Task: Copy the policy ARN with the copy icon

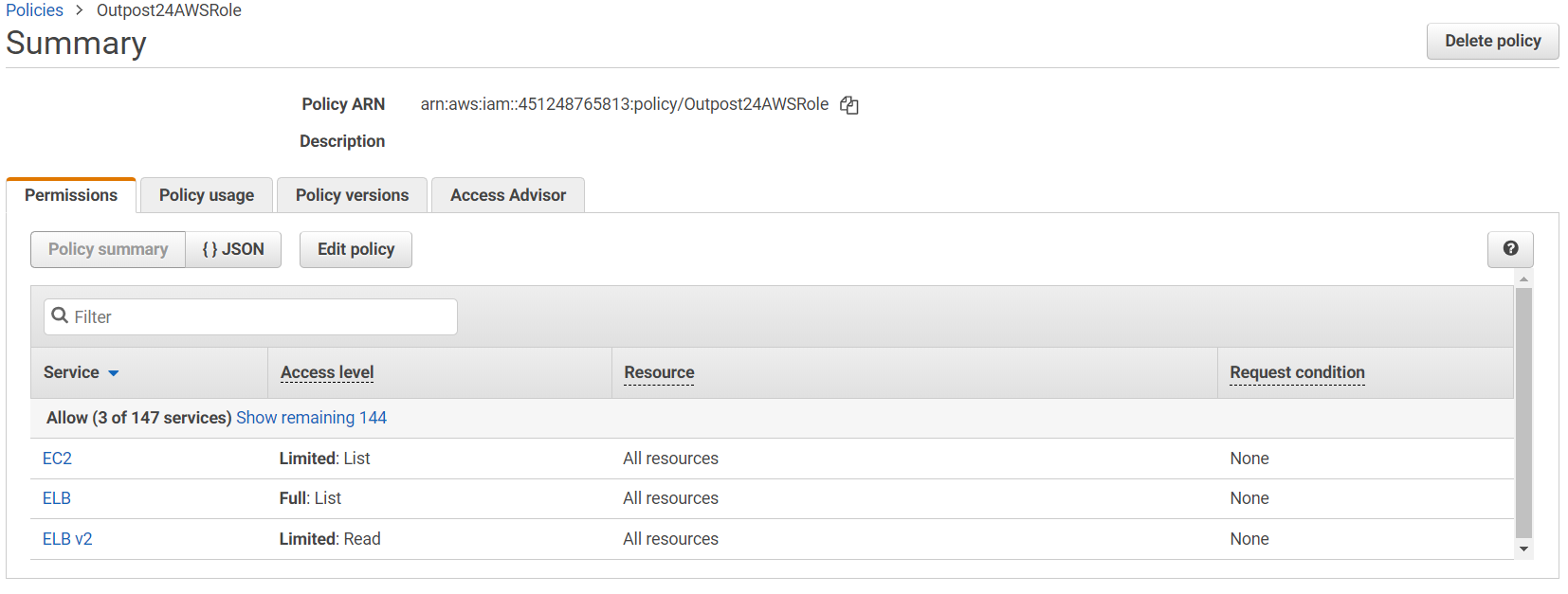Action: tap(849, 105)
